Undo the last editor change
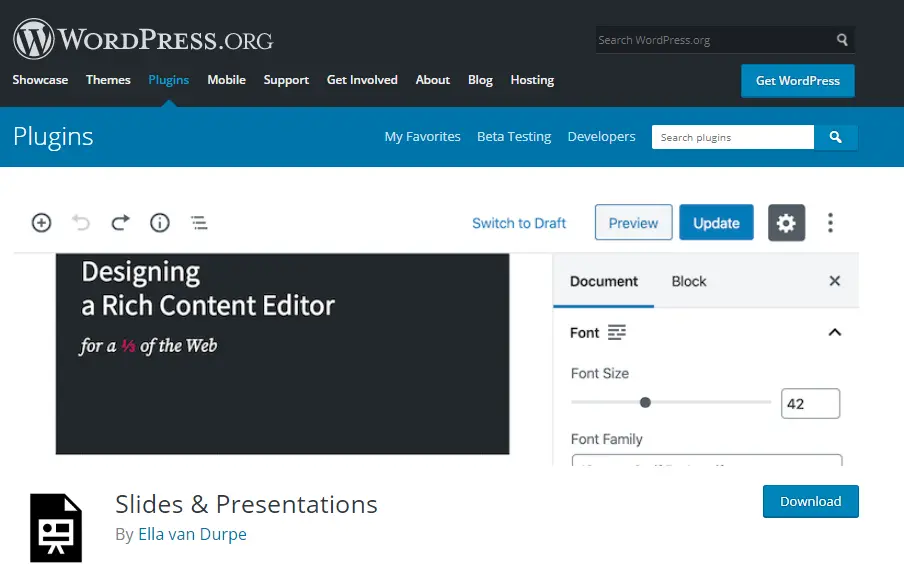904x588 pixels. [x=81, y=223]
